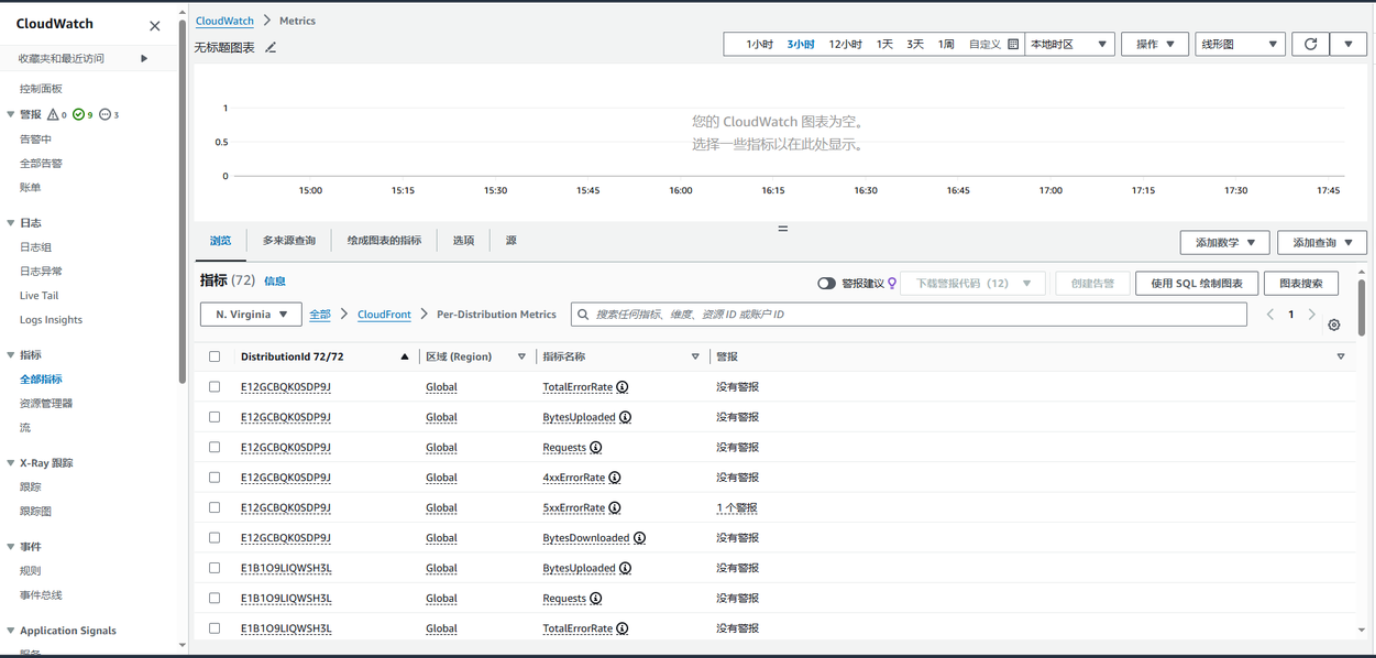Click info icon beside 4xxErrorRate

[615, 477]
